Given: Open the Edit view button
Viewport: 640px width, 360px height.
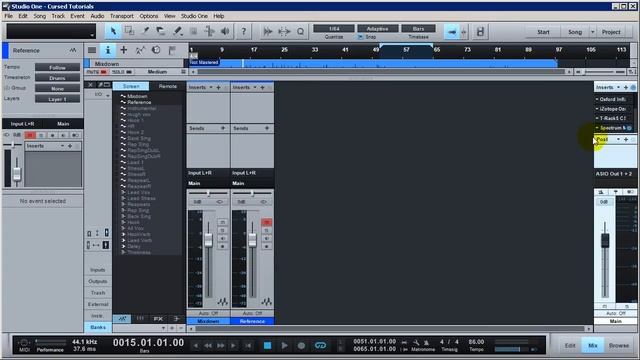Looking at the screenshot, I should click(570, 345).
